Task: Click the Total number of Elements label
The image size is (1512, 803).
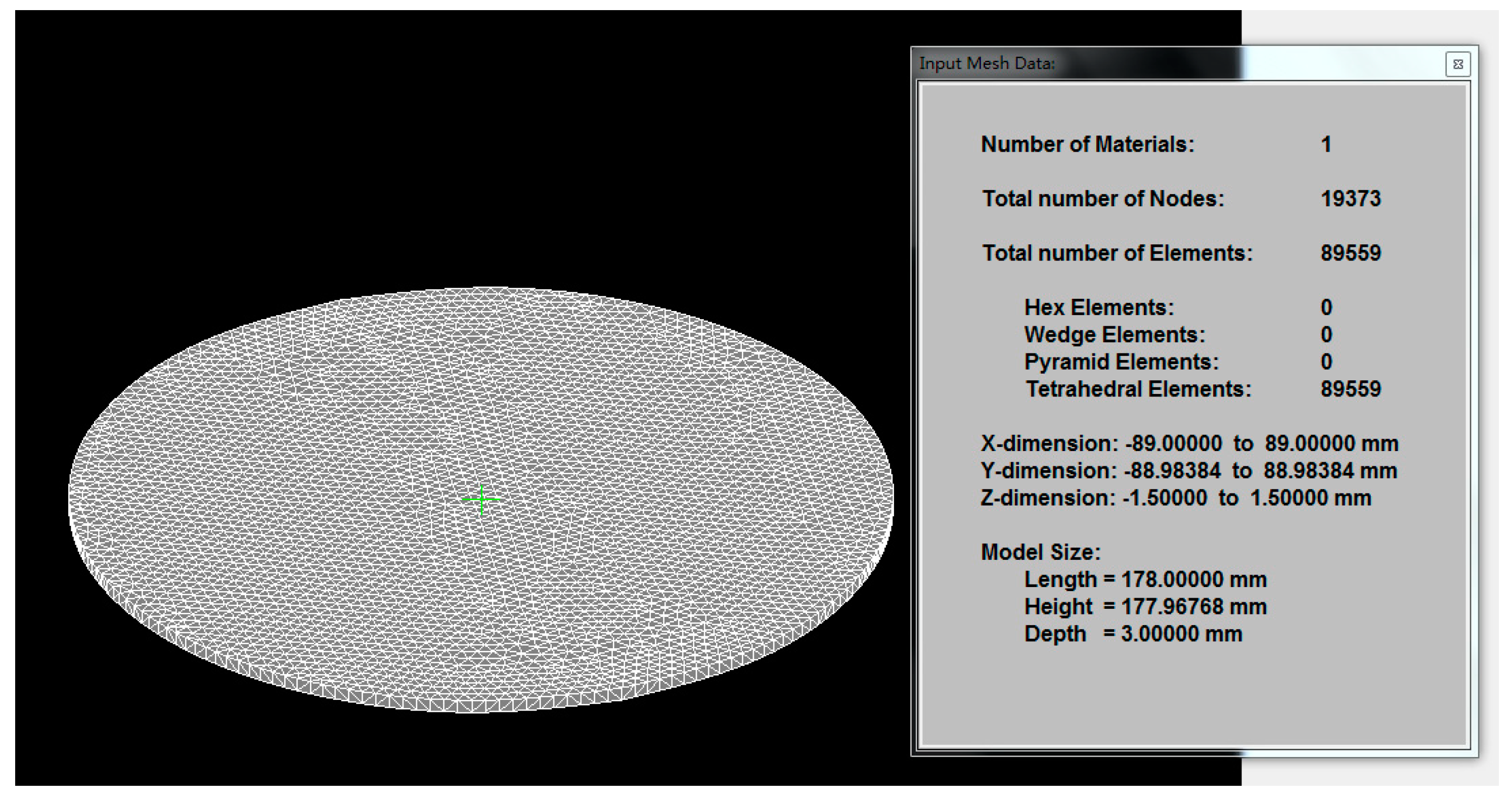Action: coord(1117,253)
